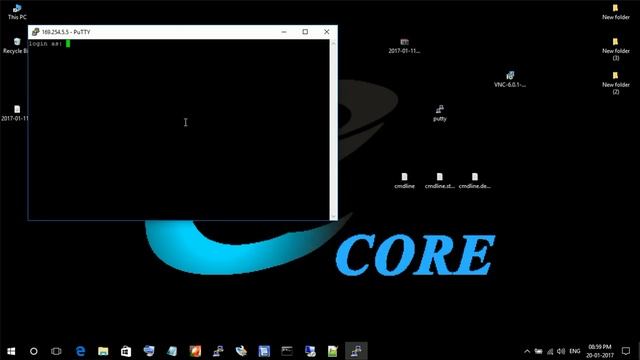The width and height of the screenshot is (640, 360).
Task: Launch Microsoft Edge from the taskbar
Action: [81, 351]
